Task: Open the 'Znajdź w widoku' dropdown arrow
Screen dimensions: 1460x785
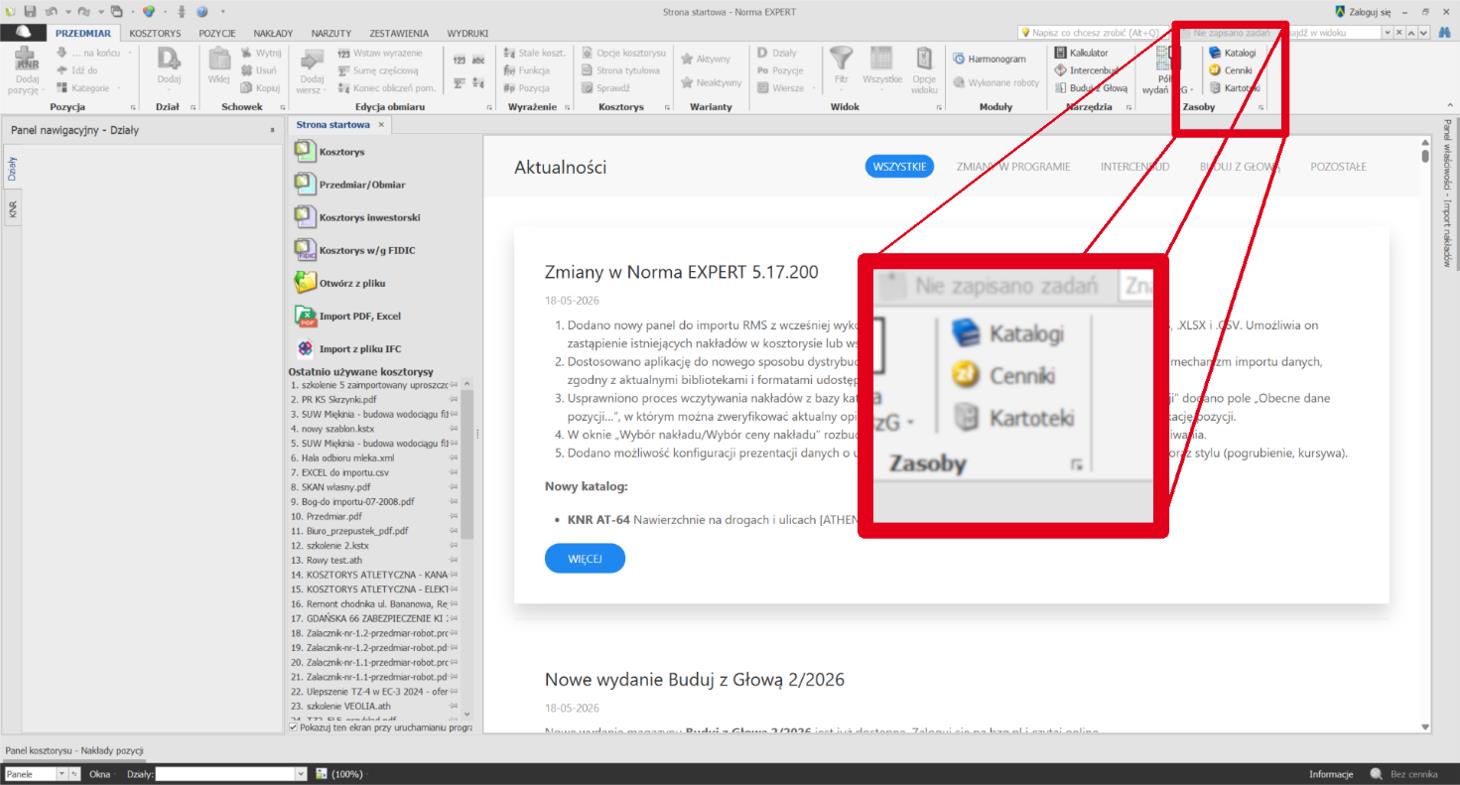Action: click(x=1386, y=33)
